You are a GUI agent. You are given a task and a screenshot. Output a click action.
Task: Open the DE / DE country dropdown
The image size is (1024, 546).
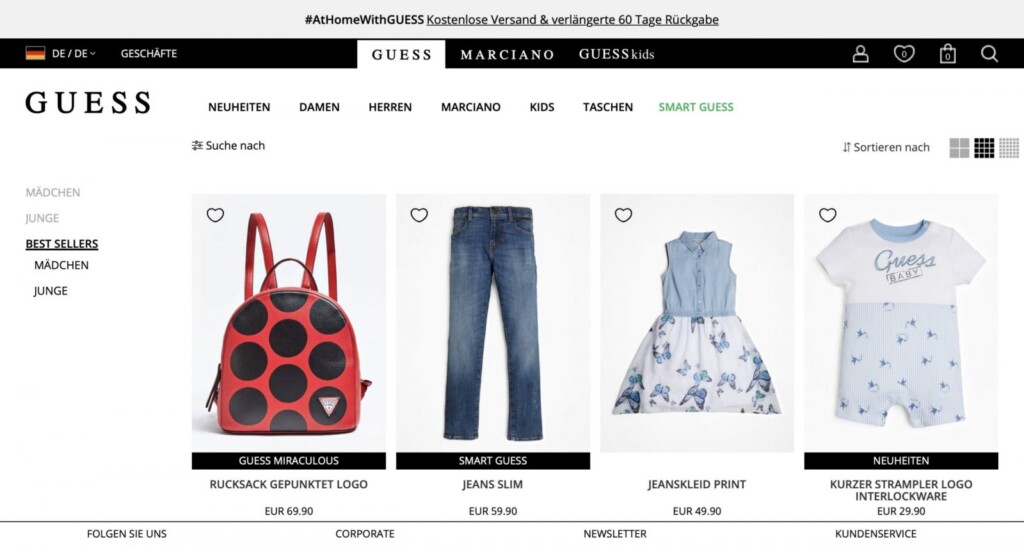[x=61, y=54]
